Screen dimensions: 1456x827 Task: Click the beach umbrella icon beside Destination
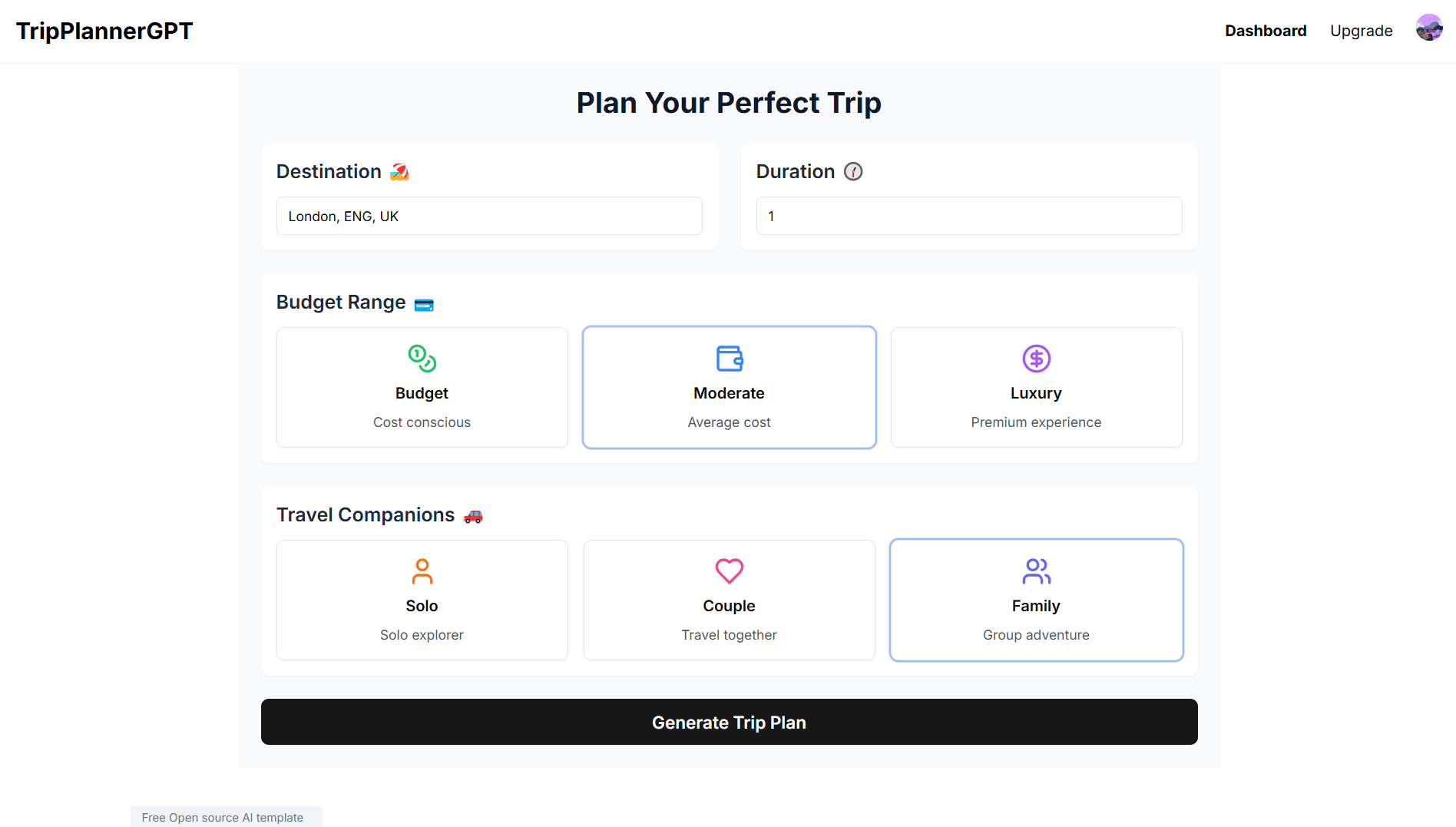399,172
